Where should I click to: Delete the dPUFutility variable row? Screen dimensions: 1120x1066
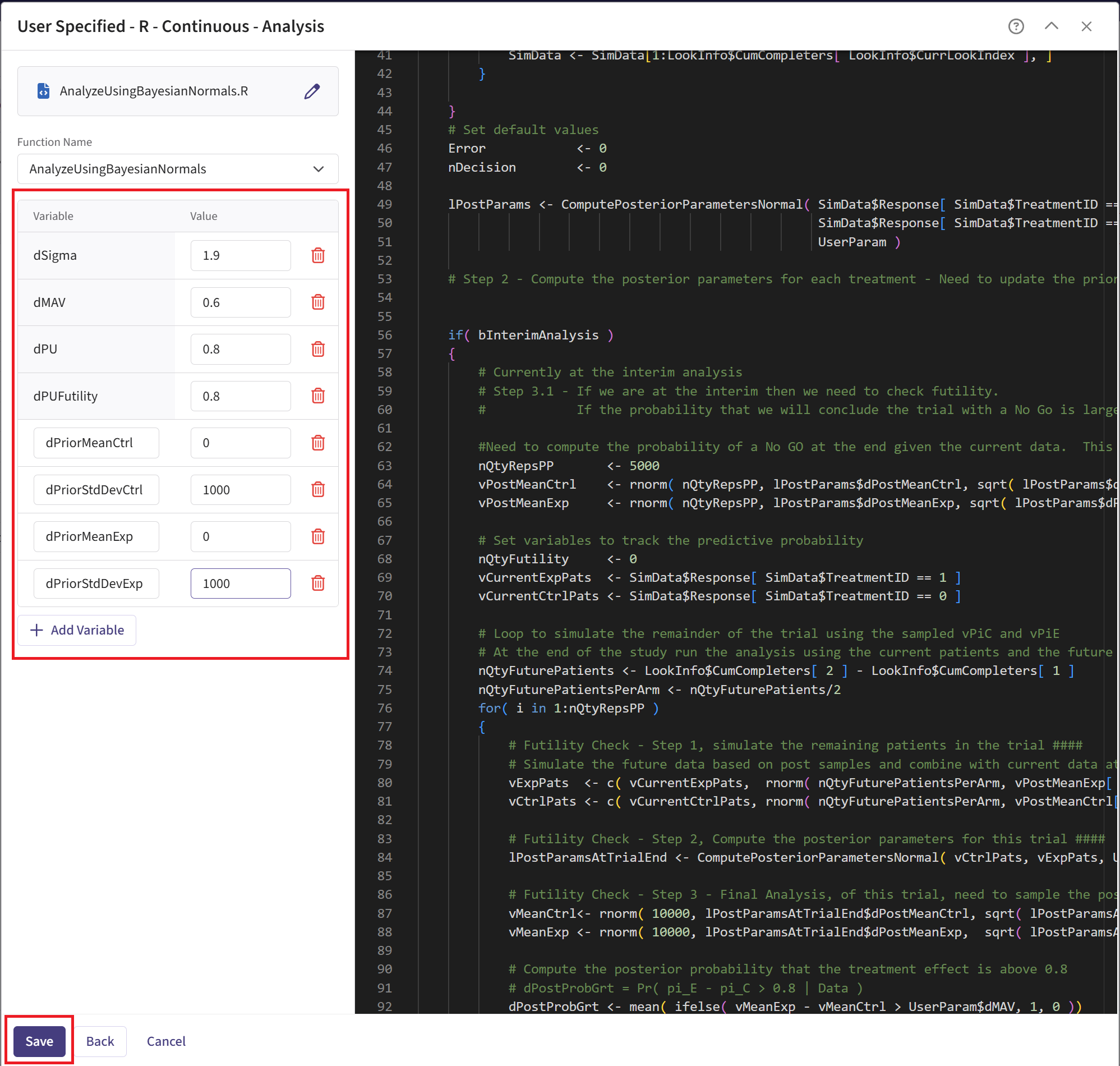tap(318, 396)
